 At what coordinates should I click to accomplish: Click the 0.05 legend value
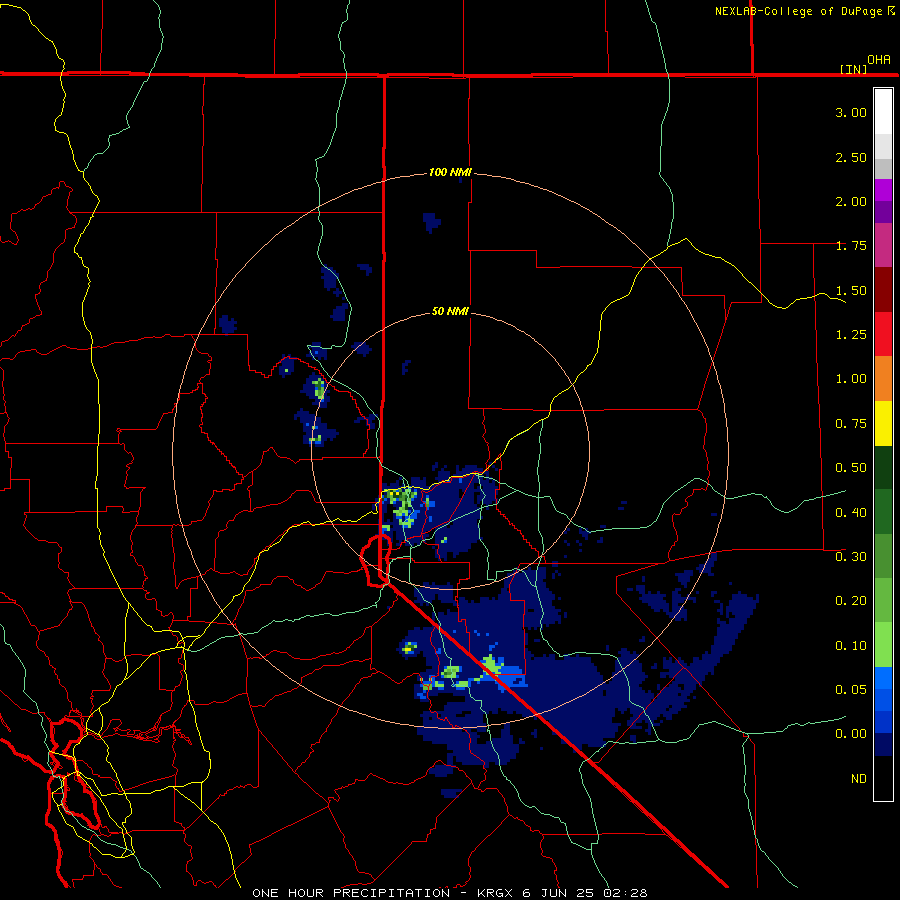[x=851, y=690]
